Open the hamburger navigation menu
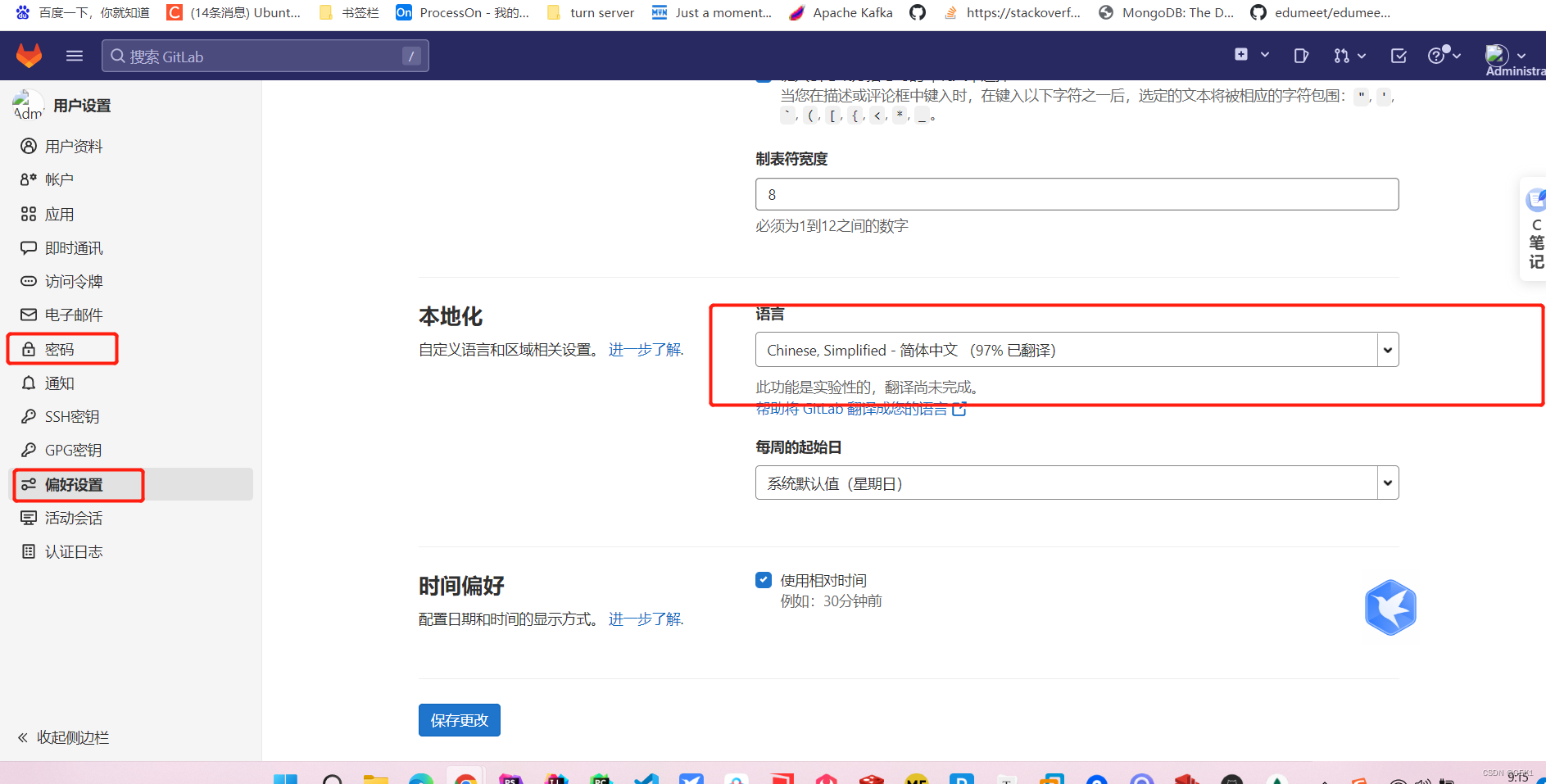This screenshot has height=784, width=1546. coord(74,55)
